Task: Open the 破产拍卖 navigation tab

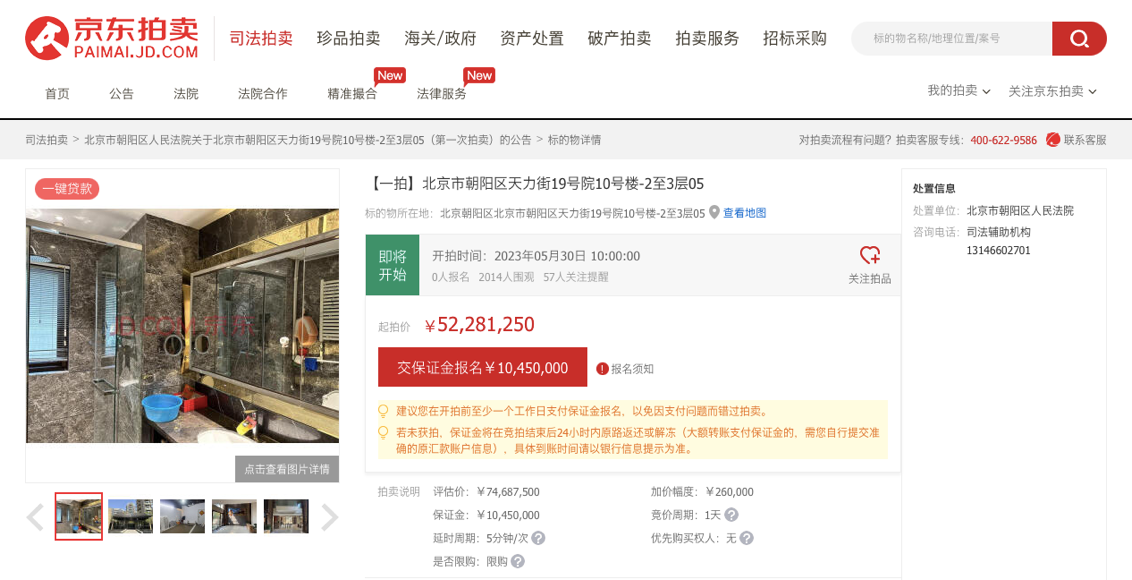Action: point(619,38)
